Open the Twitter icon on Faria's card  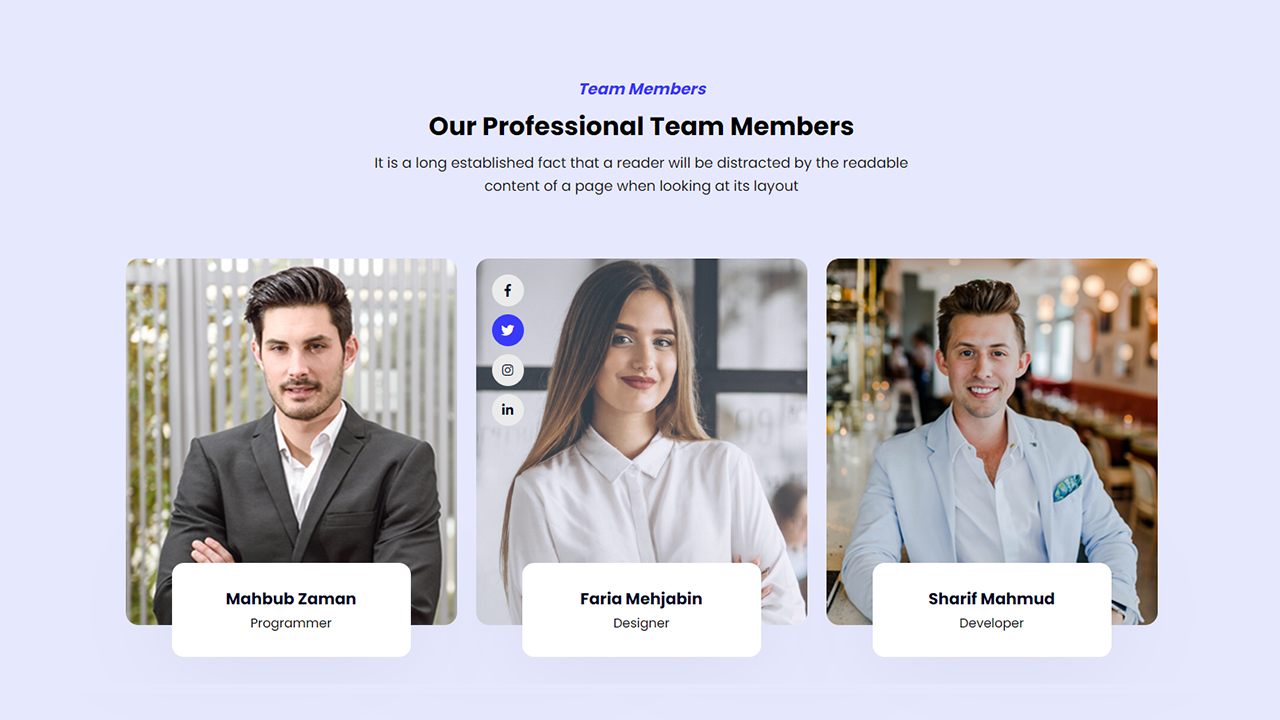[508, 330]
